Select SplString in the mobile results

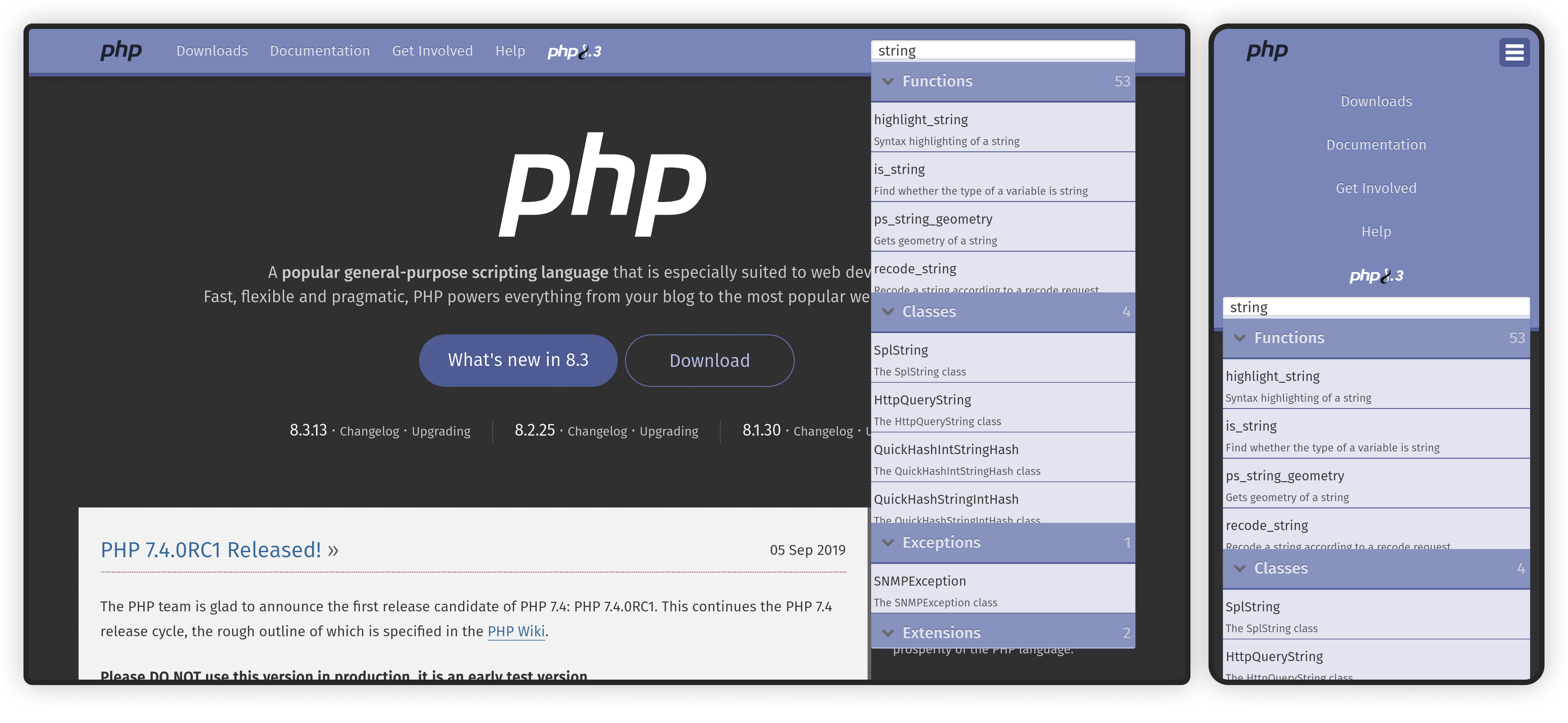(1376, 615)
